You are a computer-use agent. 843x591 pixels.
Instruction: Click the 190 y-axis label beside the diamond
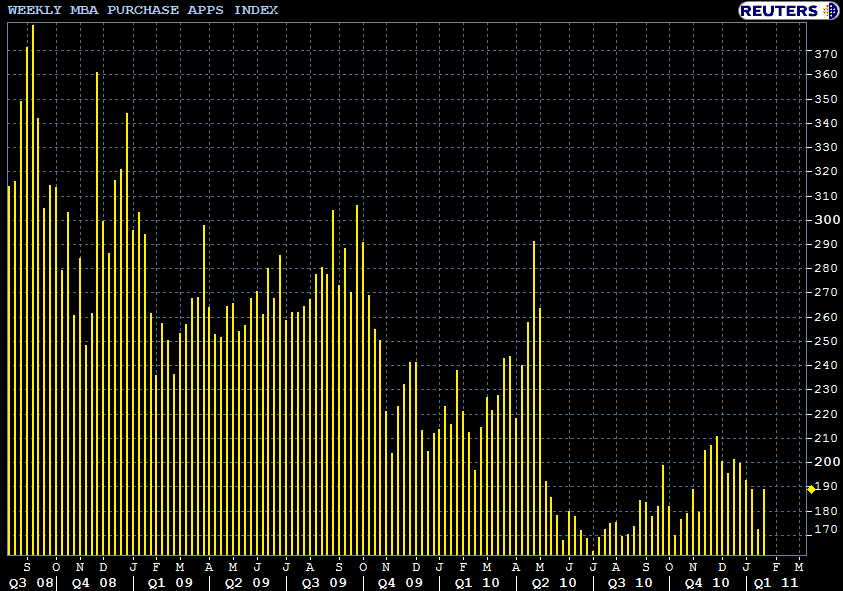[825, 486]
